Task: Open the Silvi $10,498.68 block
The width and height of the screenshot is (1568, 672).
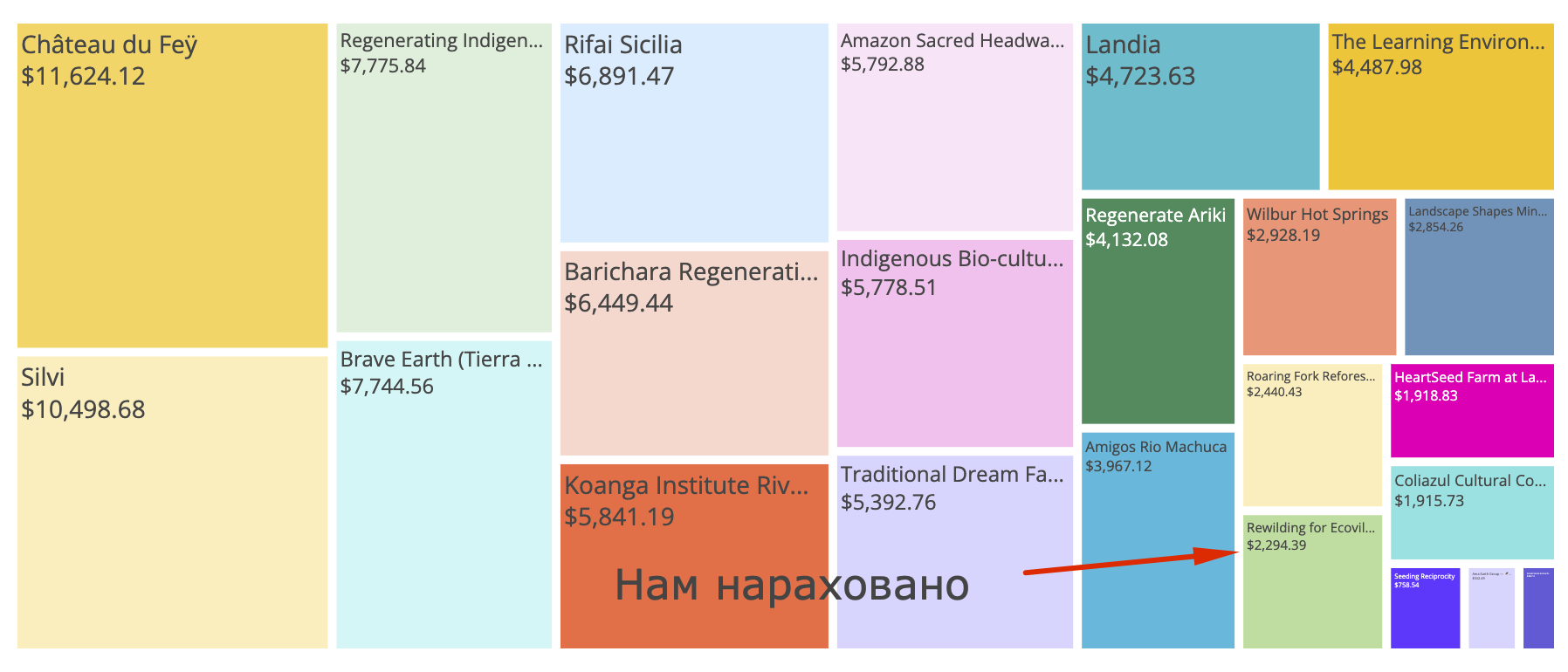Action: point(172,502)
